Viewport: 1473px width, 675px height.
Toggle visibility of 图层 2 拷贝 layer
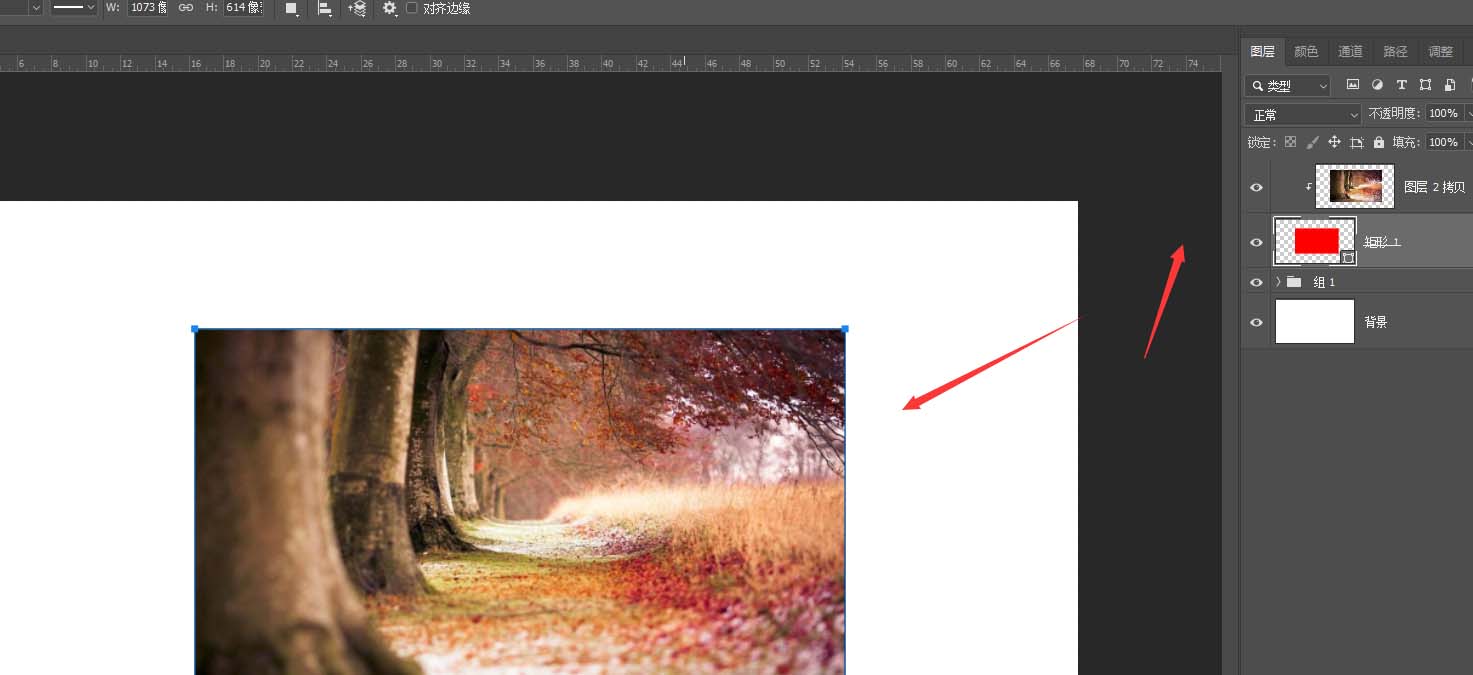(x=1255, y=186)
